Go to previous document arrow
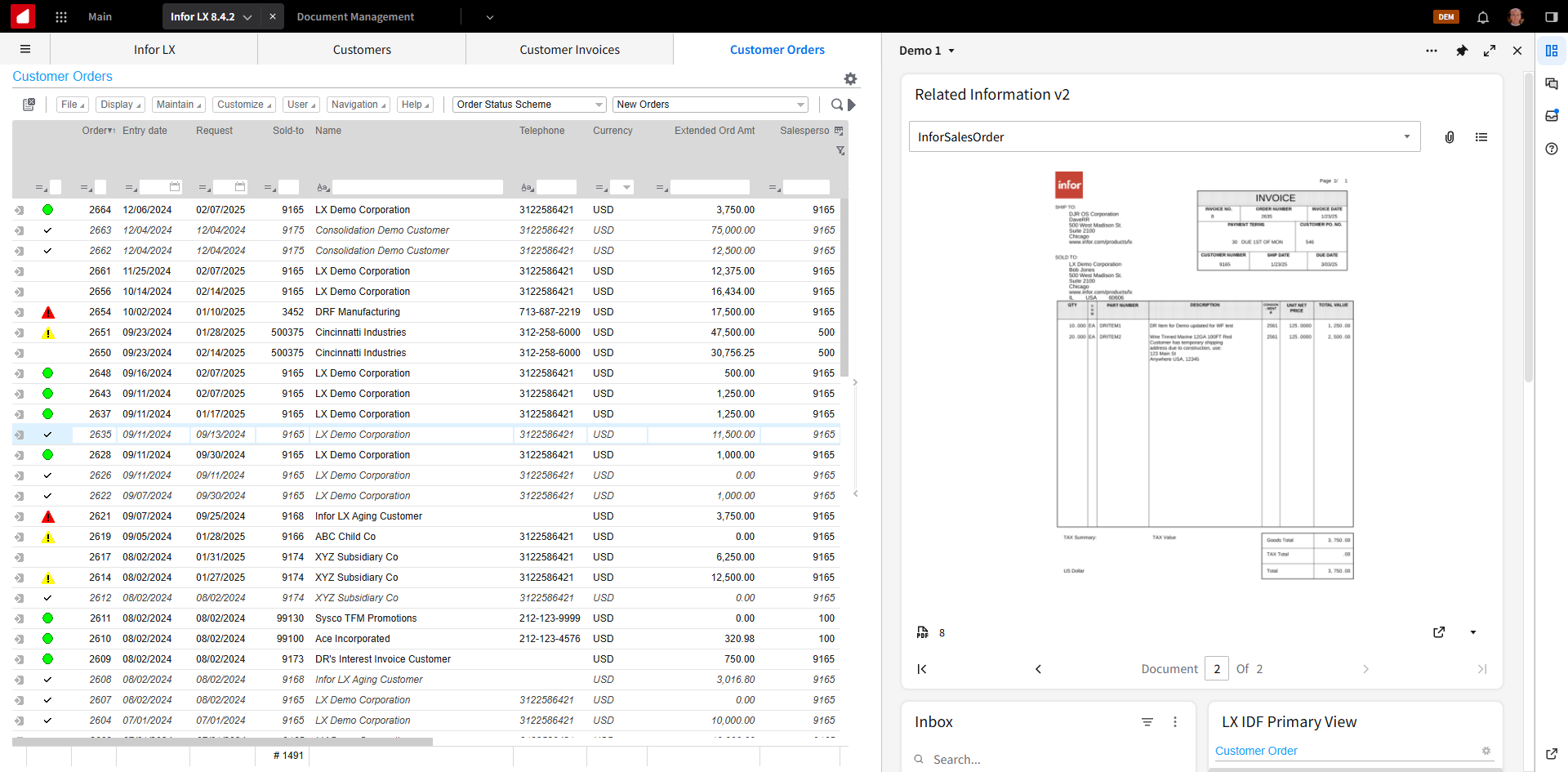Image resolution: width=1568 pixels, height=772 pixels. (x=1038, y=669)
